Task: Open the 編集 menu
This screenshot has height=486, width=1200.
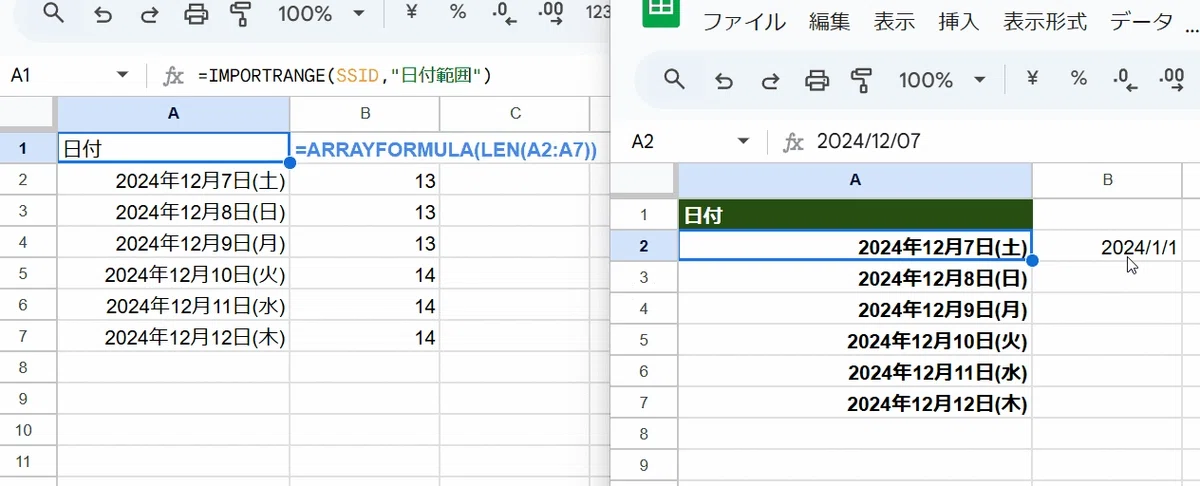Action: tap(828, 22)
